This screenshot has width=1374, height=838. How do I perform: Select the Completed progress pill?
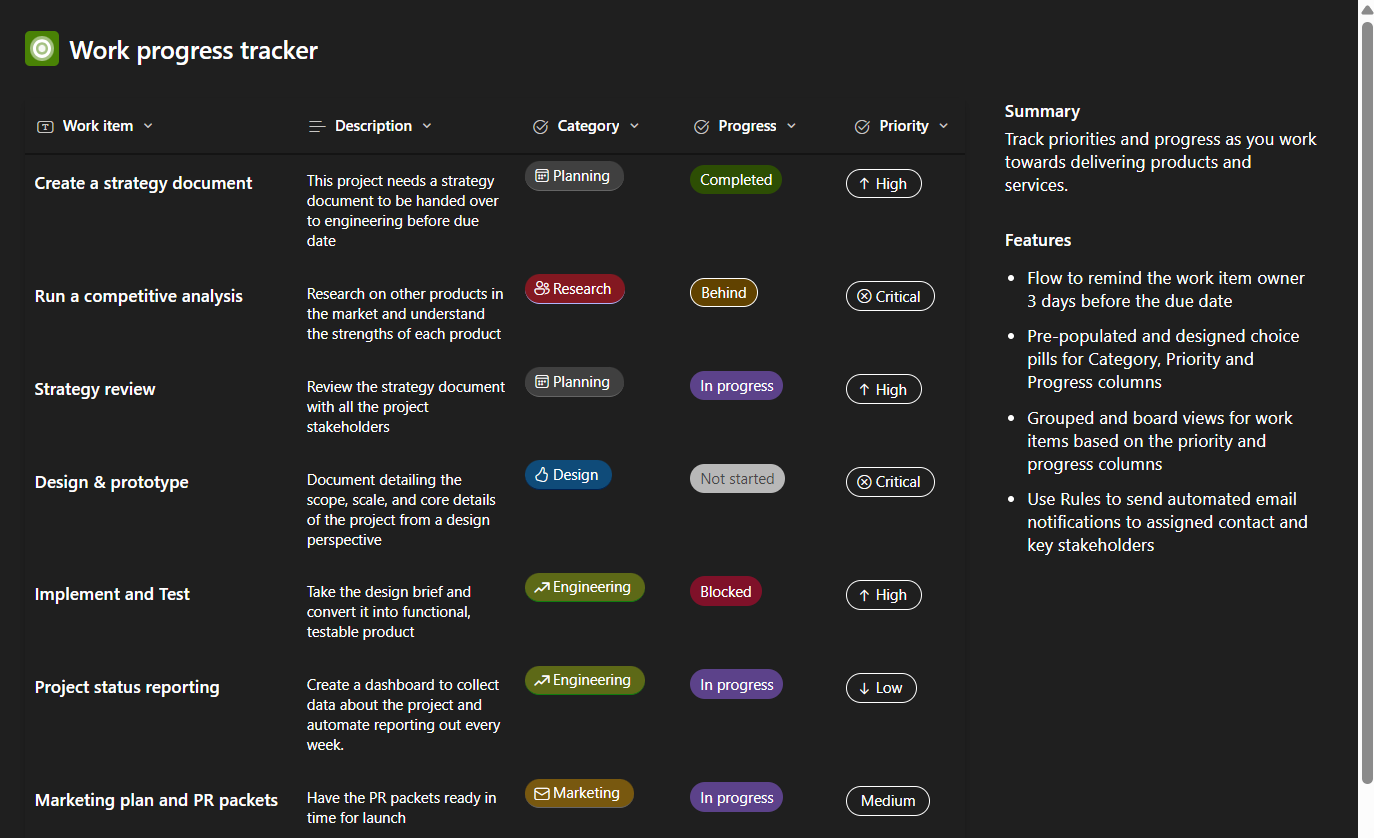[x=736, y=180]
